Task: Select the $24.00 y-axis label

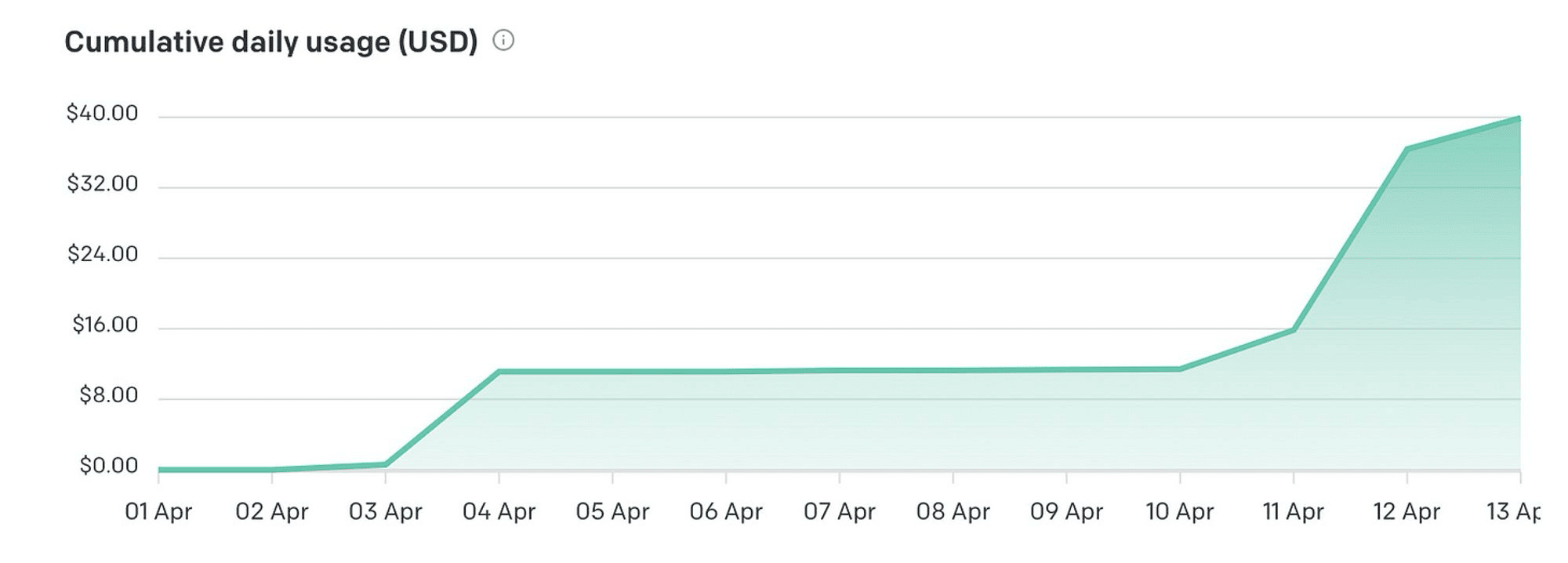Action: tap(102, 255)
